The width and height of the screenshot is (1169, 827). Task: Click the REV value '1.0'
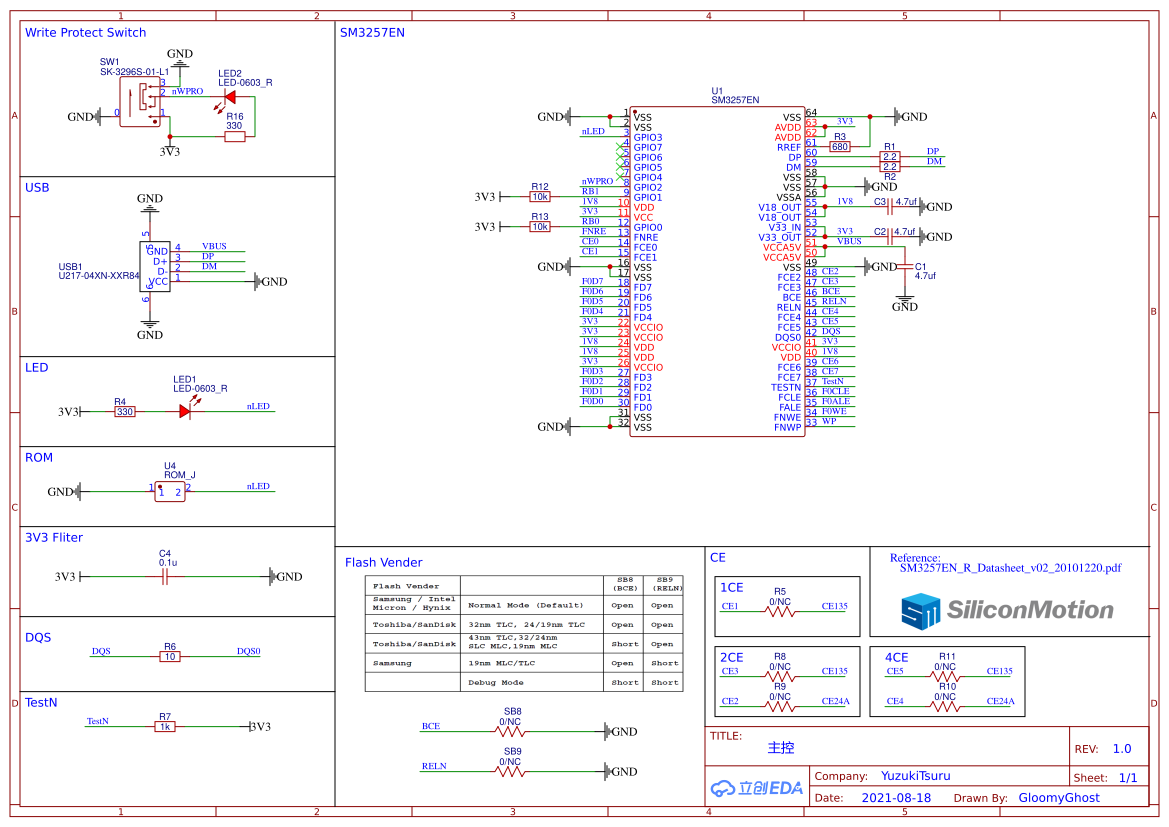(1122, 749)
